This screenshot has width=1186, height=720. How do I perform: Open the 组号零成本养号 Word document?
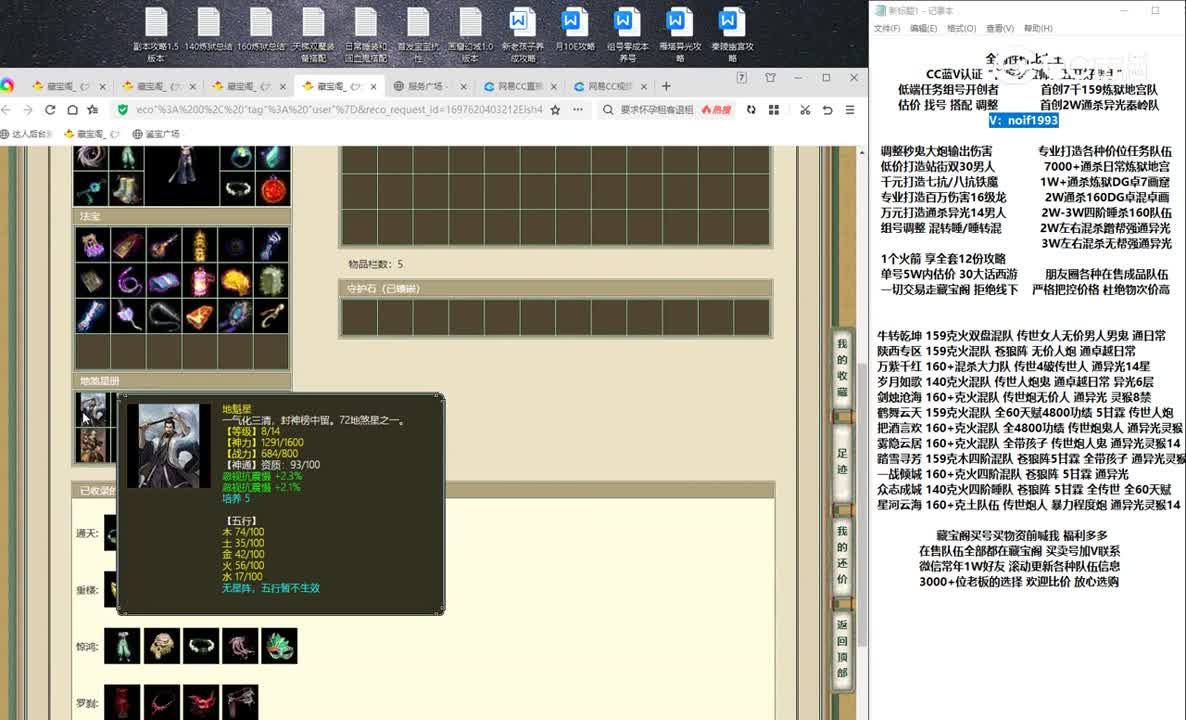tap(627, 34)
